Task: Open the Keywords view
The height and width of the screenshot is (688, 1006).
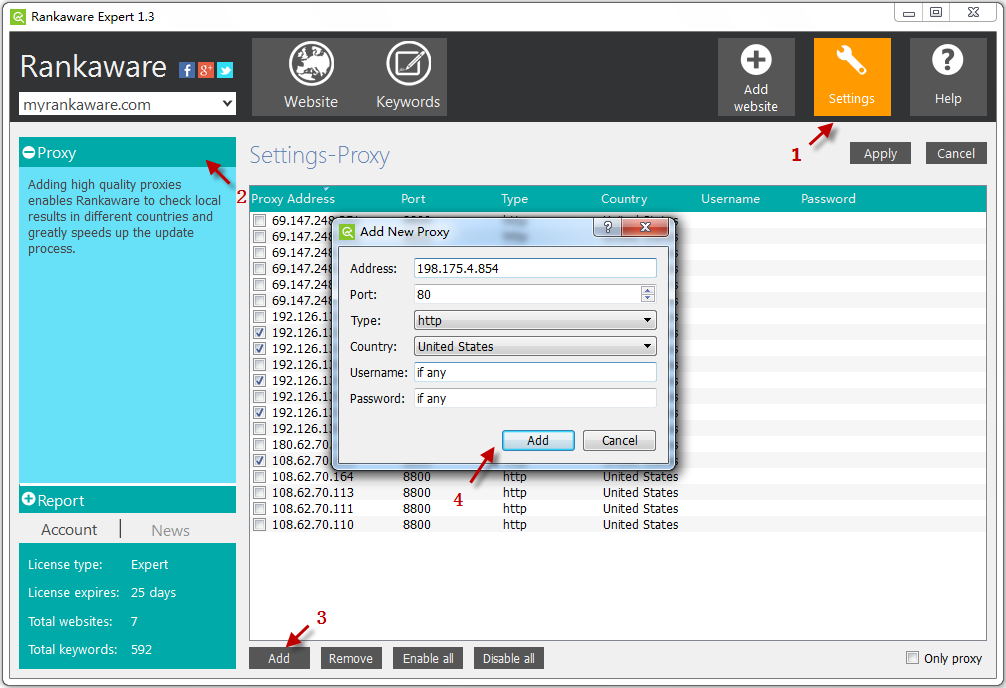Action: 408,76
